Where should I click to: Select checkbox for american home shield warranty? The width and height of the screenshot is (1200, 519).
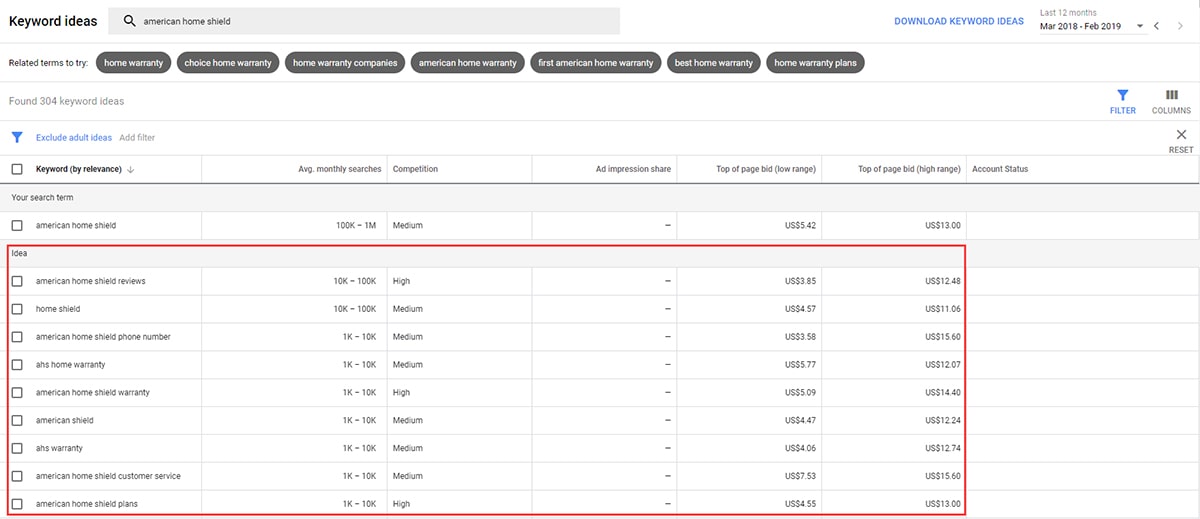pos(17,392)
